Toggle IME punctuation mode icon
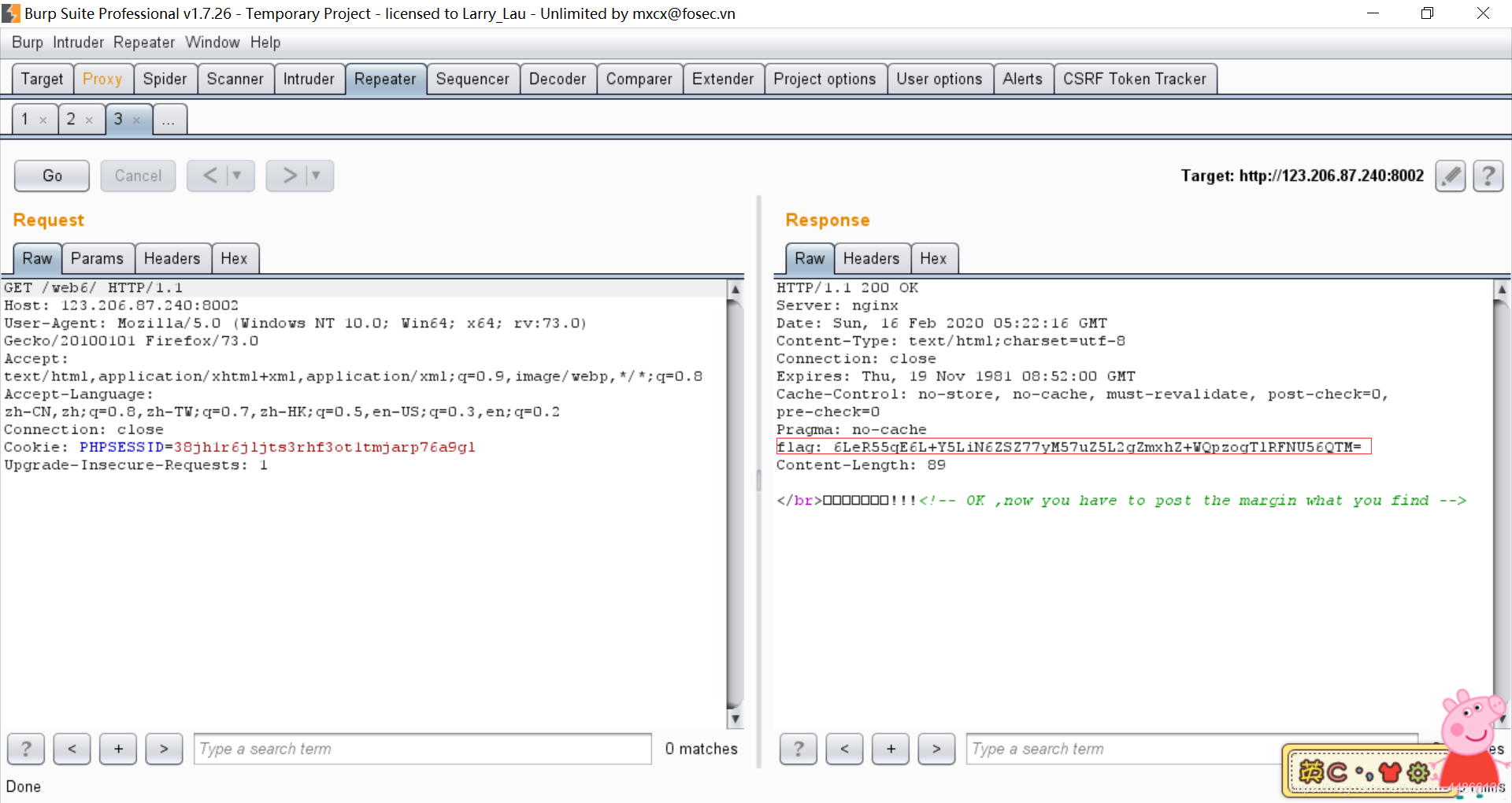 click(x=1363, y=773)
